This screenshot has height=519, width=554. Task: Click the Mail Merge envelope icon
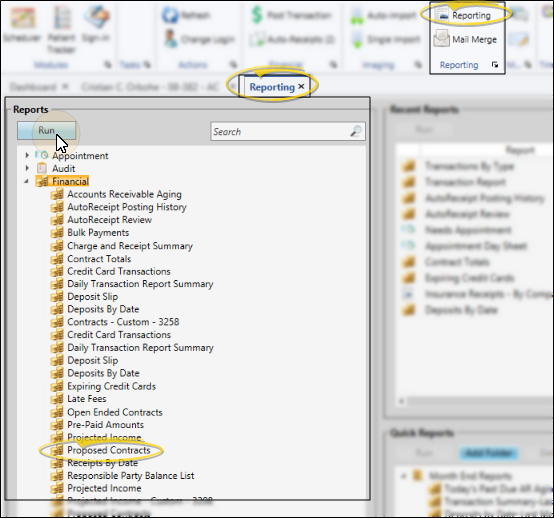[x=442, y=38]
